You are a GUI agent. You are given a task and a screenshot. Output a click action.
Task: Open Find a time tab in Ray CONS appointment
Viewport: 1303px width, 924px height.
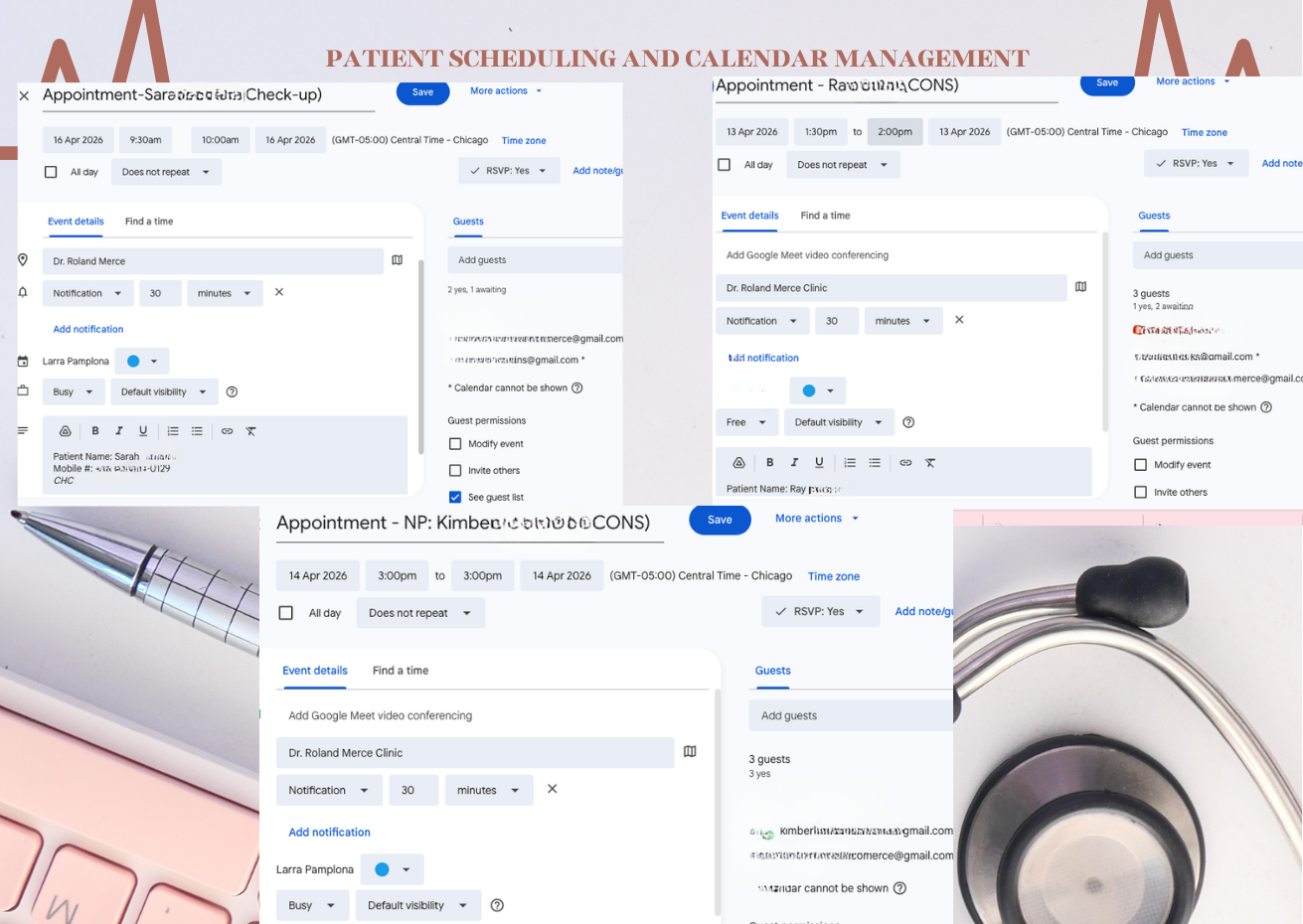click(825, 216)
